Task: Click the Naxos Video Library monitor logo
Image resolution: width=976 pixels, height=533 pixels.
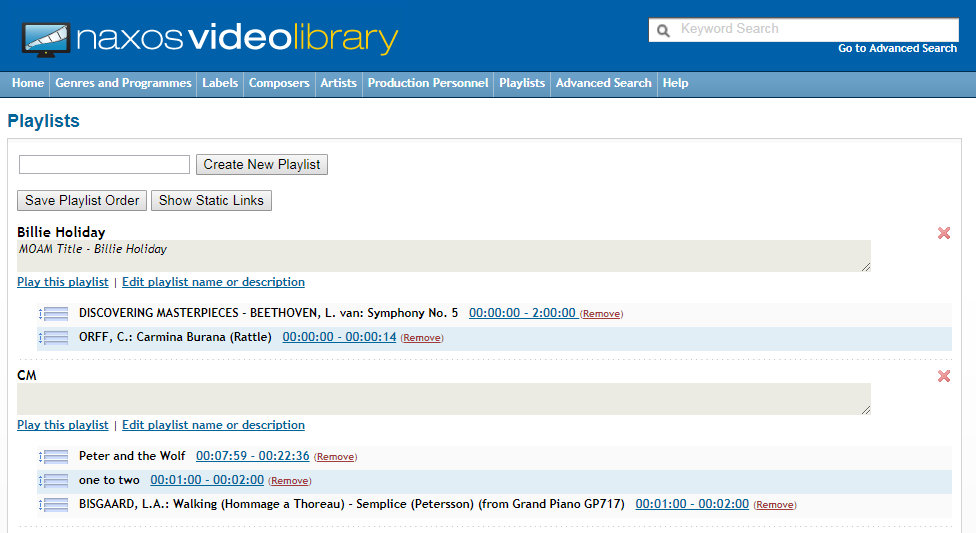Action: click(x=46, y=39)
